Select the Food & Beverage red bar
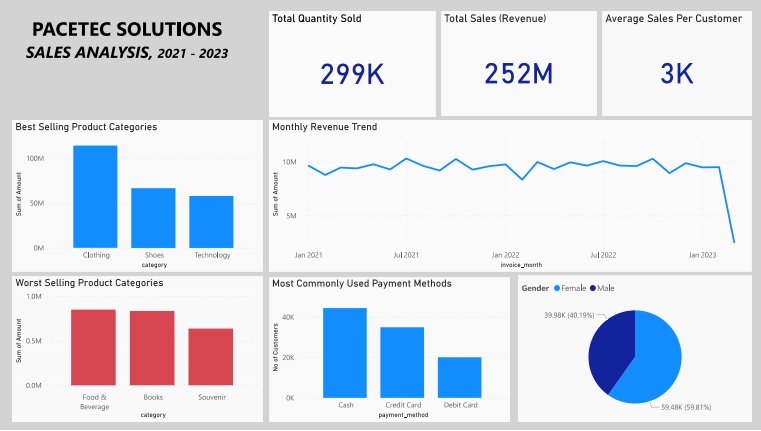 (x=93, y=347)
